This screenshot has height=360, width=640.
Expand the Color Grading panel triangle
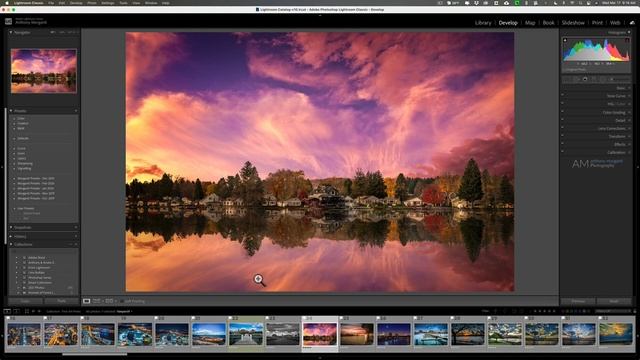point(629,112)
